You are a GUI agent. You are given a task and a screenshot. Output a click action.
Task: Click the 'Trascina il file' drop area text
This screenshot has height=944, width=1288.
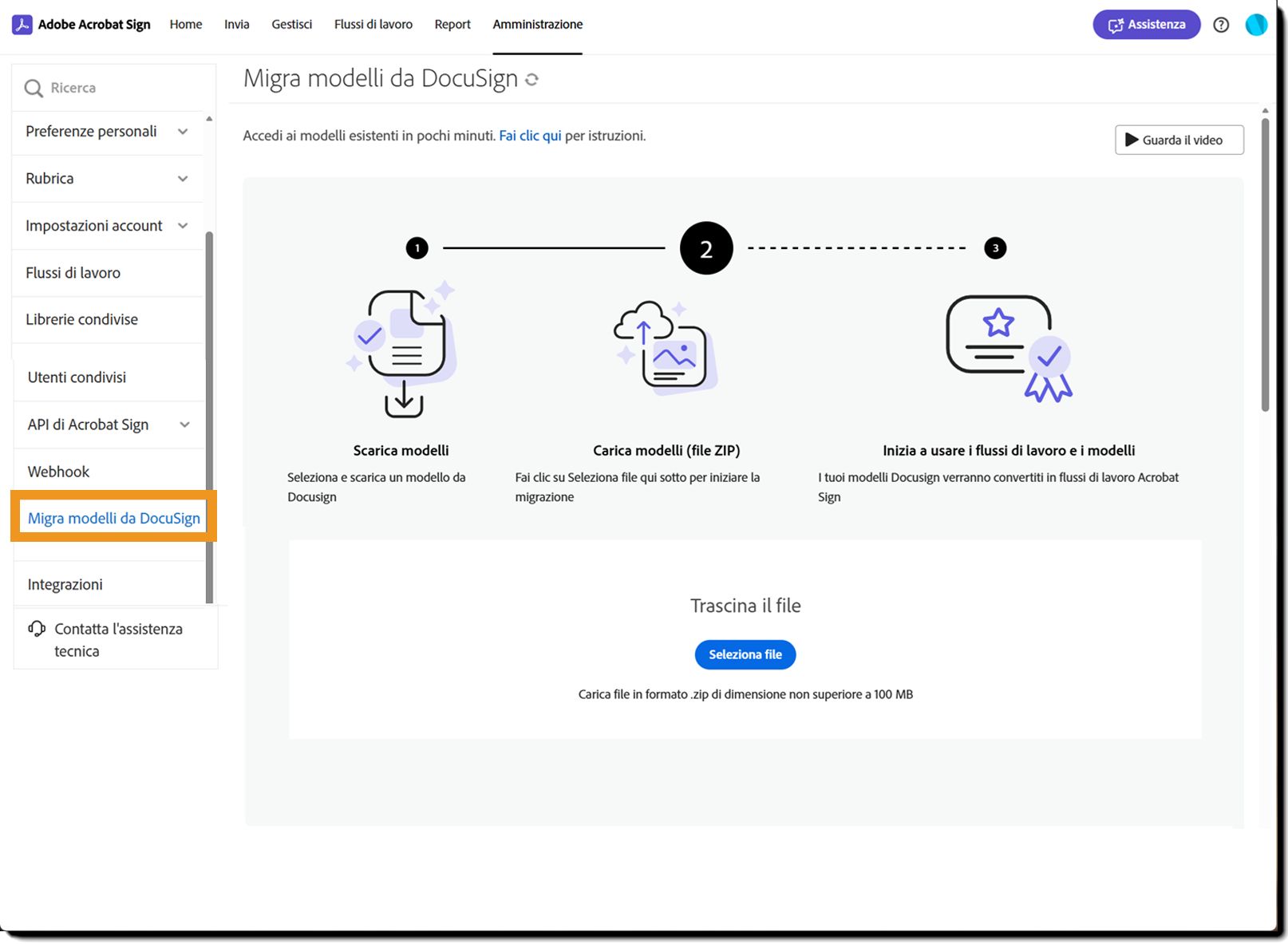coord(745,606)
